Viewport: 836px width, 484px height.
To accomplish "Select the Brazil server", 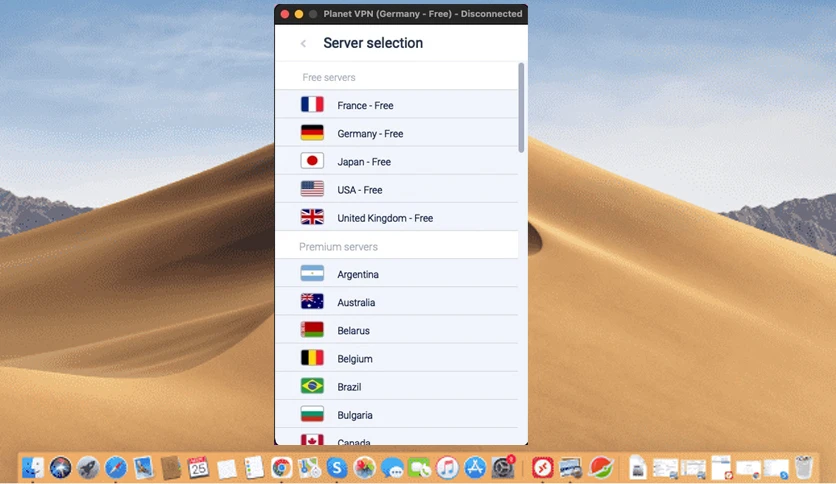I will coord(397,386).
